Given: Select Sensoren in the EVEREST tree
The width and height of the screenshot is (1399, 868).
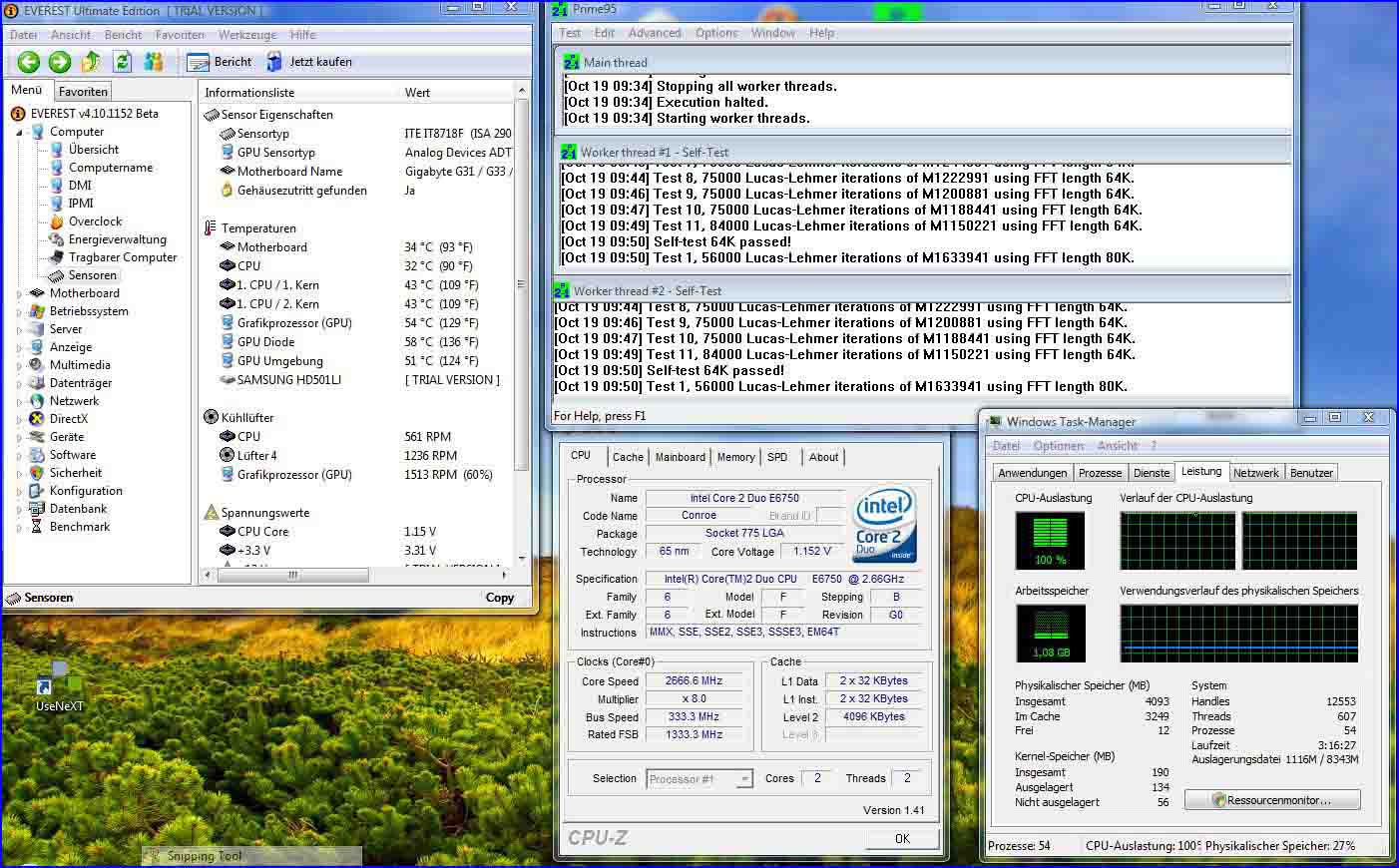Looking at the screenshot, I should pyautogui.click(x=92, y=275).
